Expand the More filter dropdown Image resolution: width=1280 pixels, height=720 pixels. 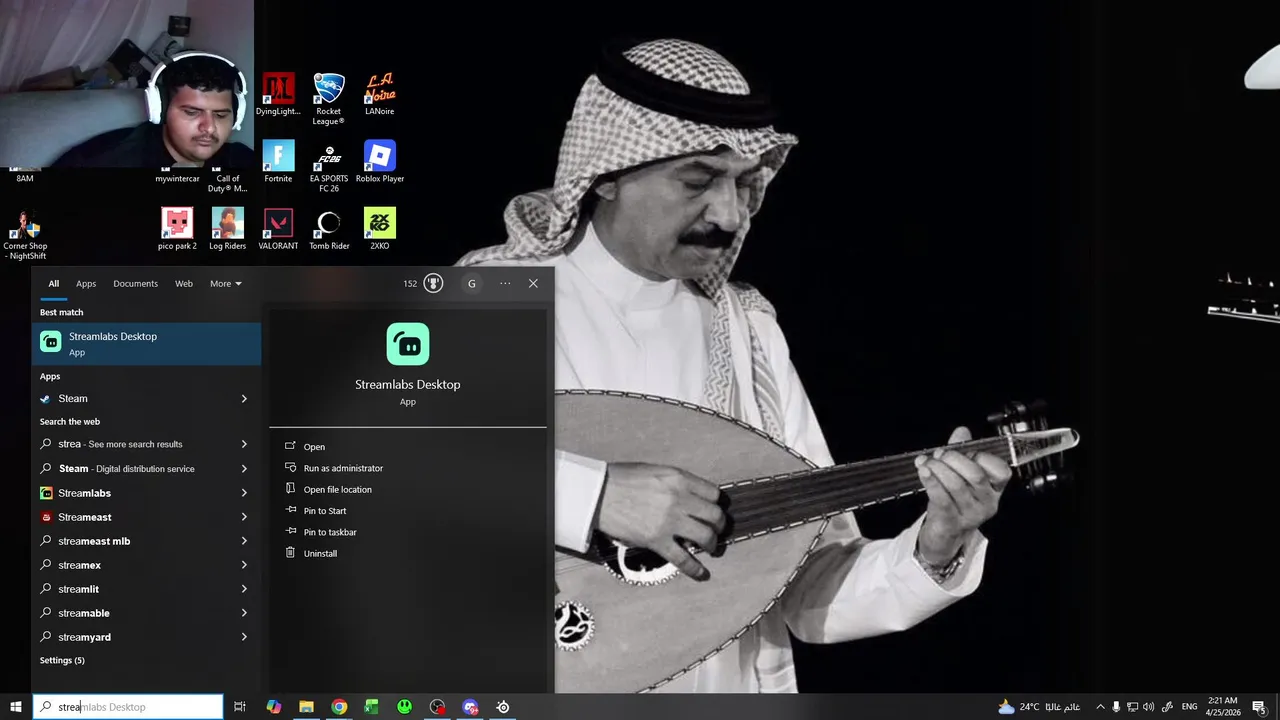(x=226, y=284)
